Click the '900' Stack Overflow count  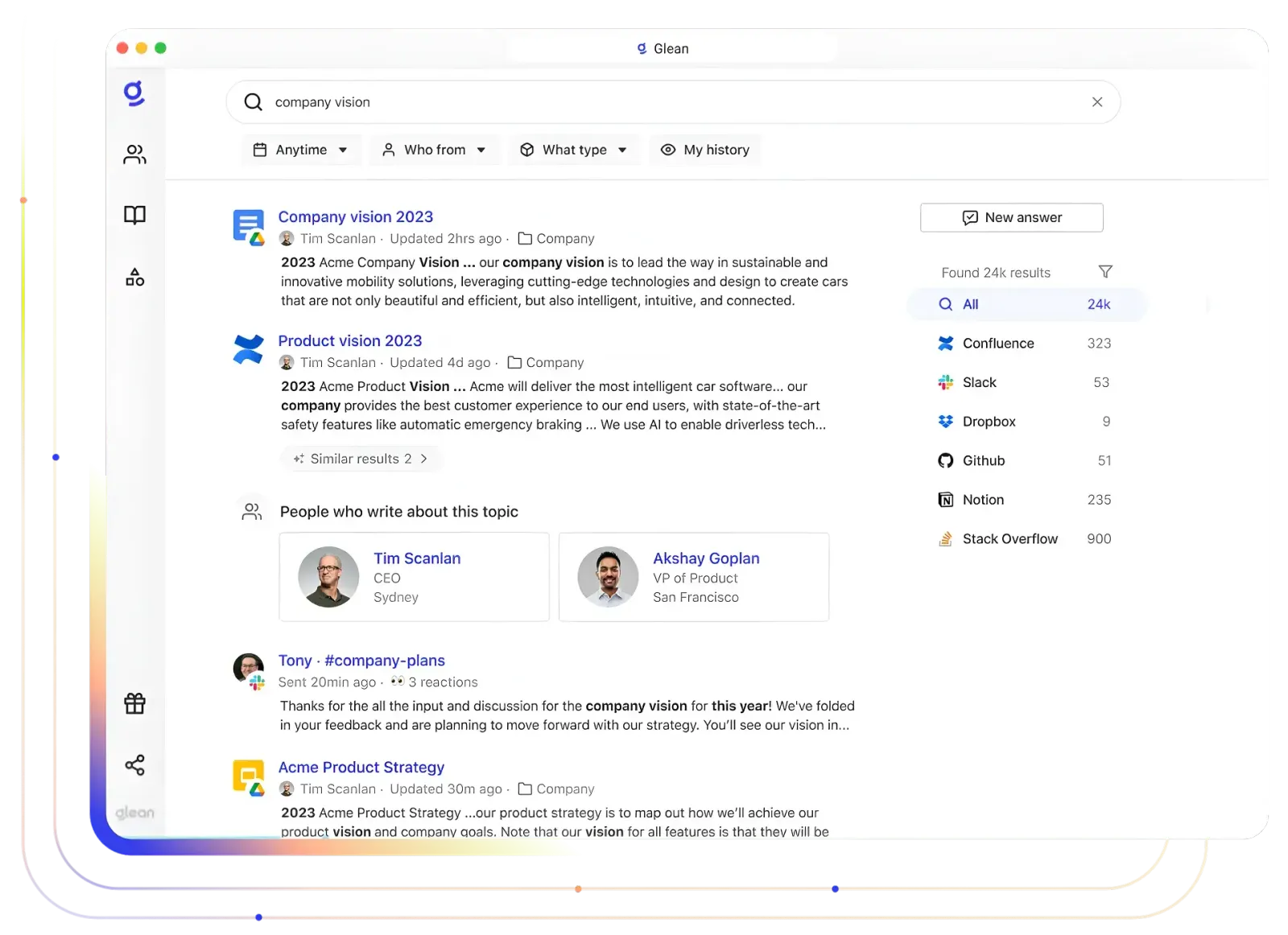[1099, 539]
